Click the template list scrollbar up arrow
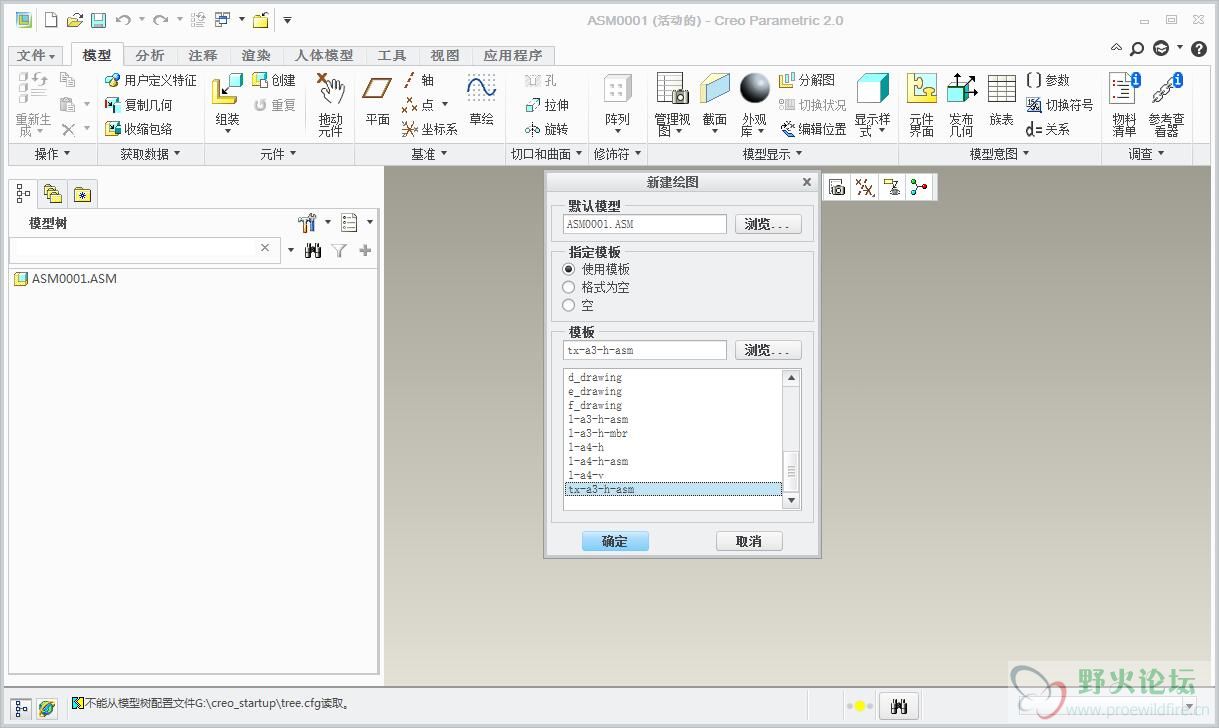The image size is (1219, 728). [791, 378]
